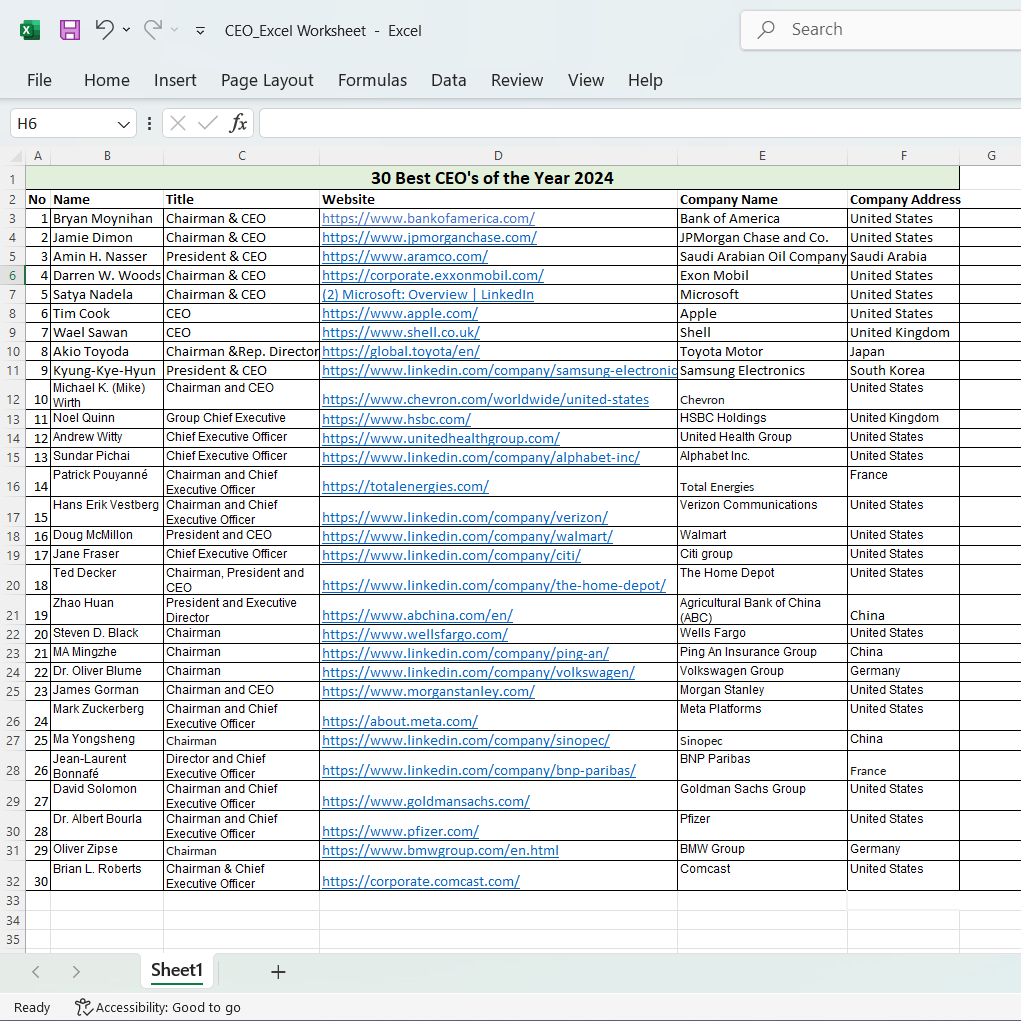The width and height of the screenshot is (1021, 1021).
Task: Open the jpmorganchase.com hyperlink
Action: (429, 238)
